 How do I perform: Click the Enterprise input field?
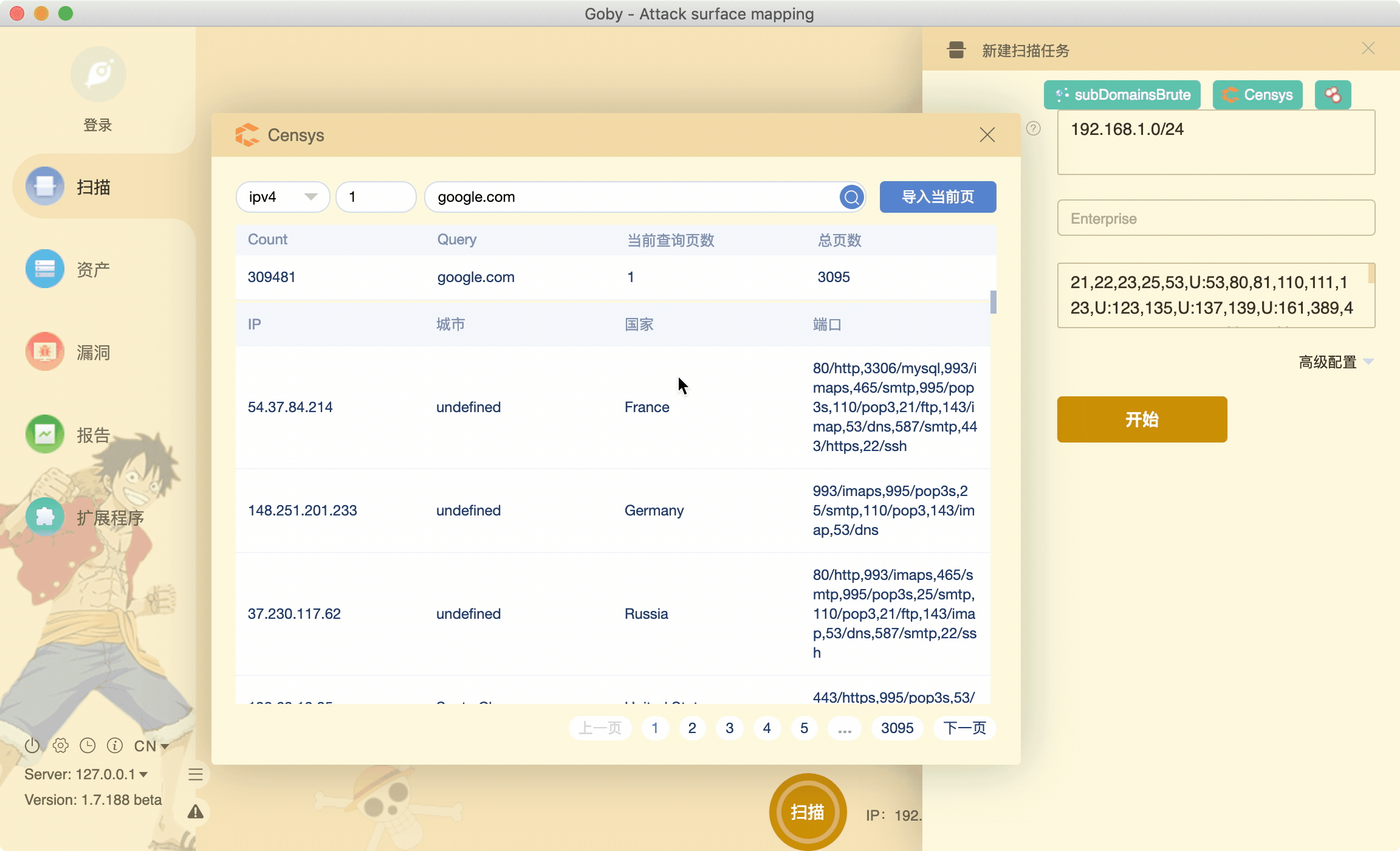(x=1216, y=218)
